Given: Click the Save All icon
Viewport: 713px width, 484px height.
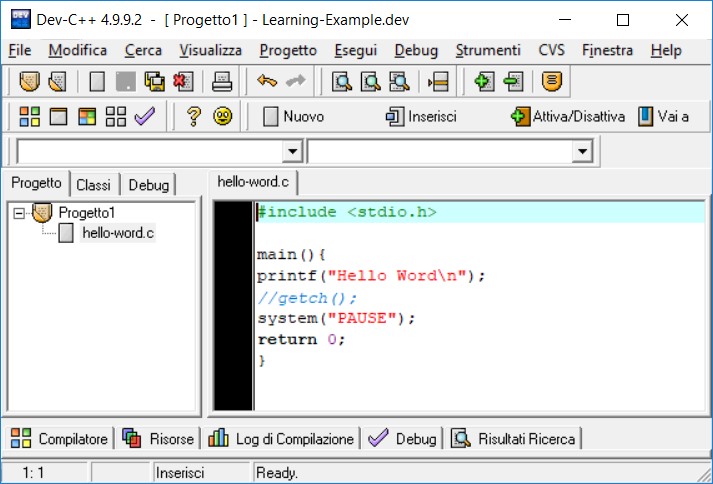Looking at the screenshot, I should click(x=155, y=82).
